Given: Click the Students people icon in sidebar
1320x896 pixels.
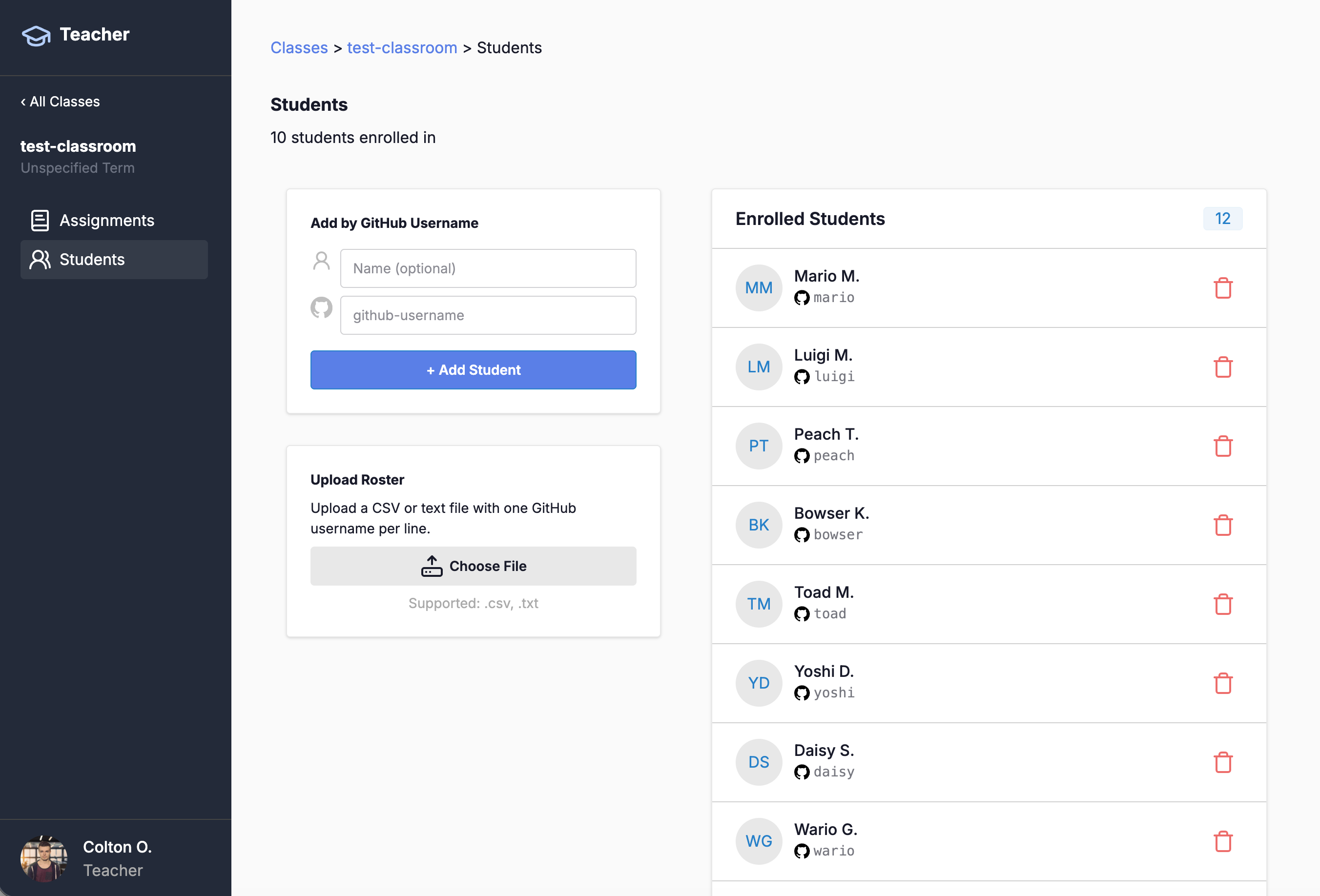Looking at the screenshot, I should click(40, 260).
